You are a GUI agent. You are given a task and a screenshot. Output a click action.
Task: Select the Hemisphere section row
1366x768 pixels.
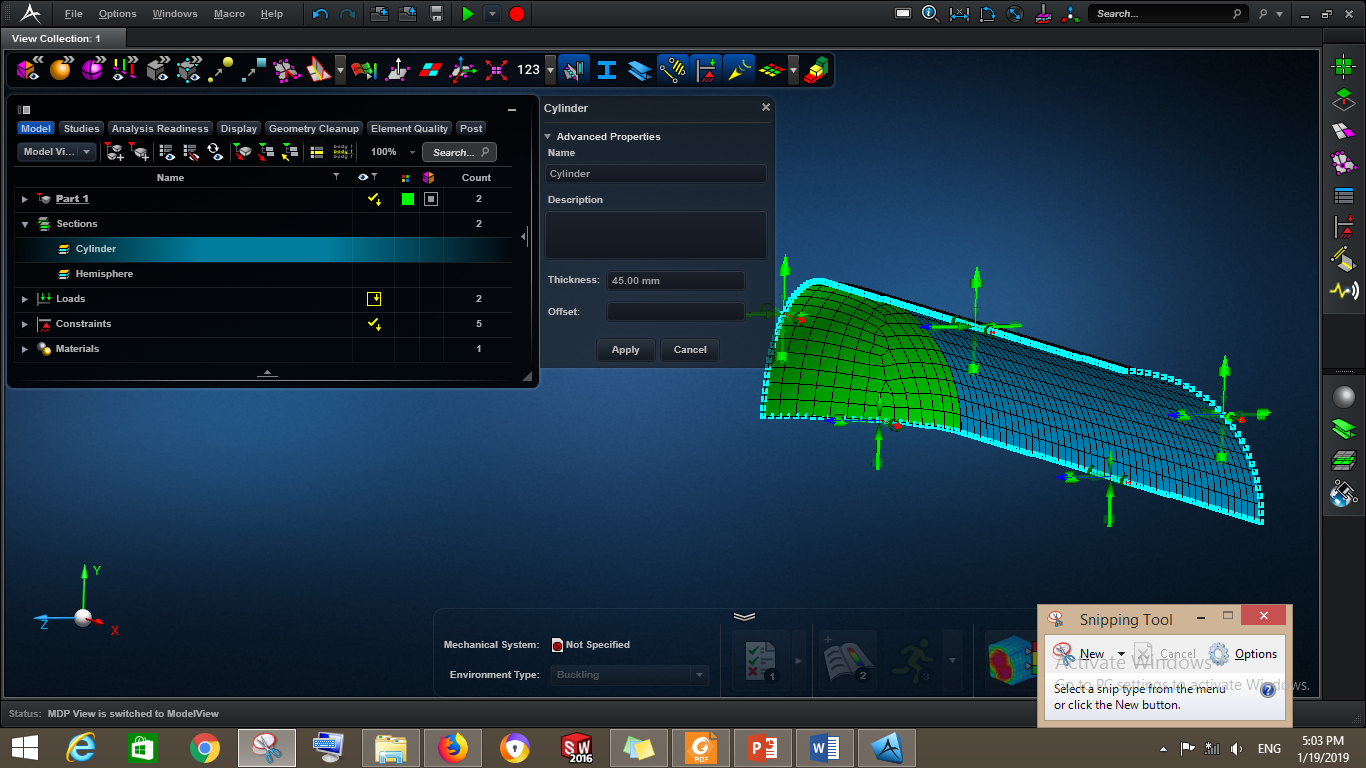(x=264, y=274)
